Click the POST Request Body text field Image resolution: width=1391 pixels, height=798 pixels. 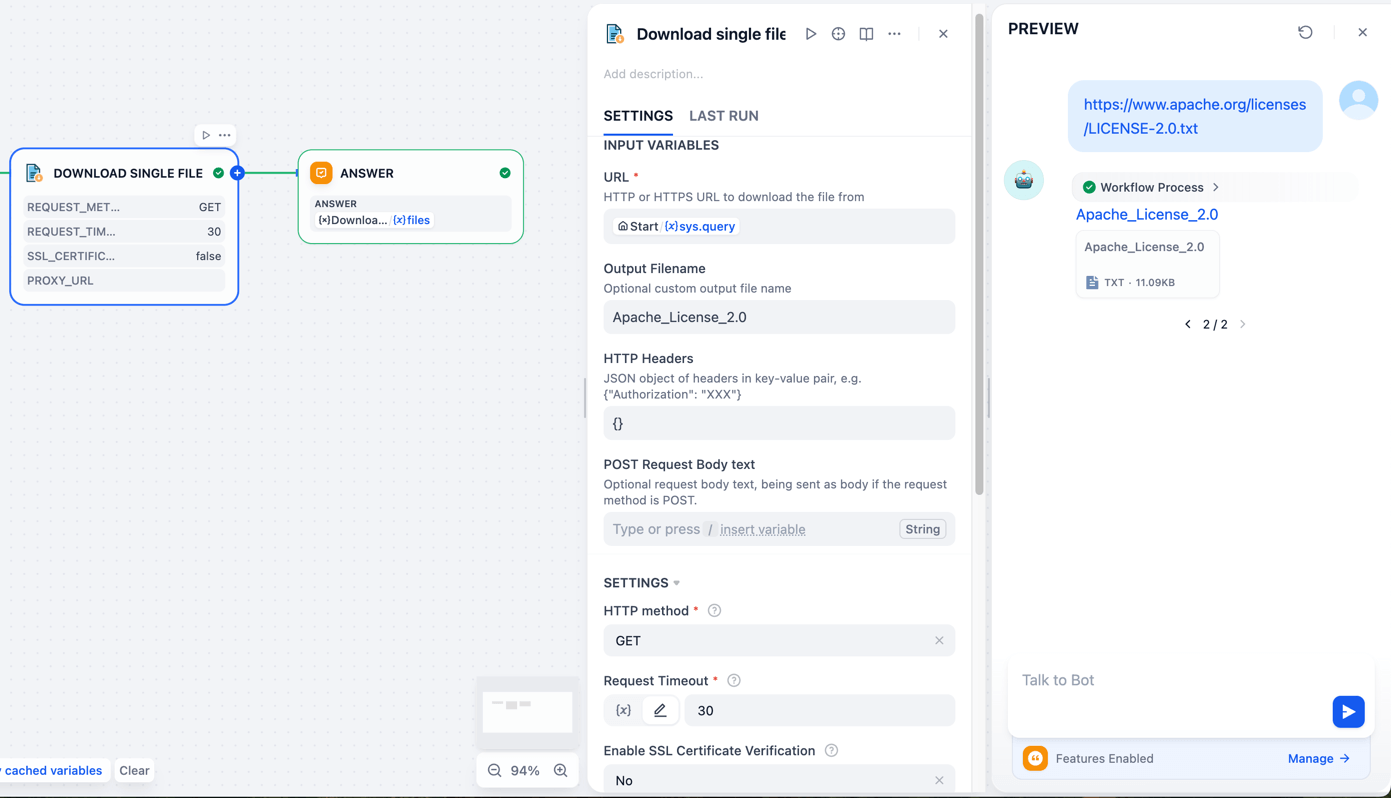click(x=779, y=530)
